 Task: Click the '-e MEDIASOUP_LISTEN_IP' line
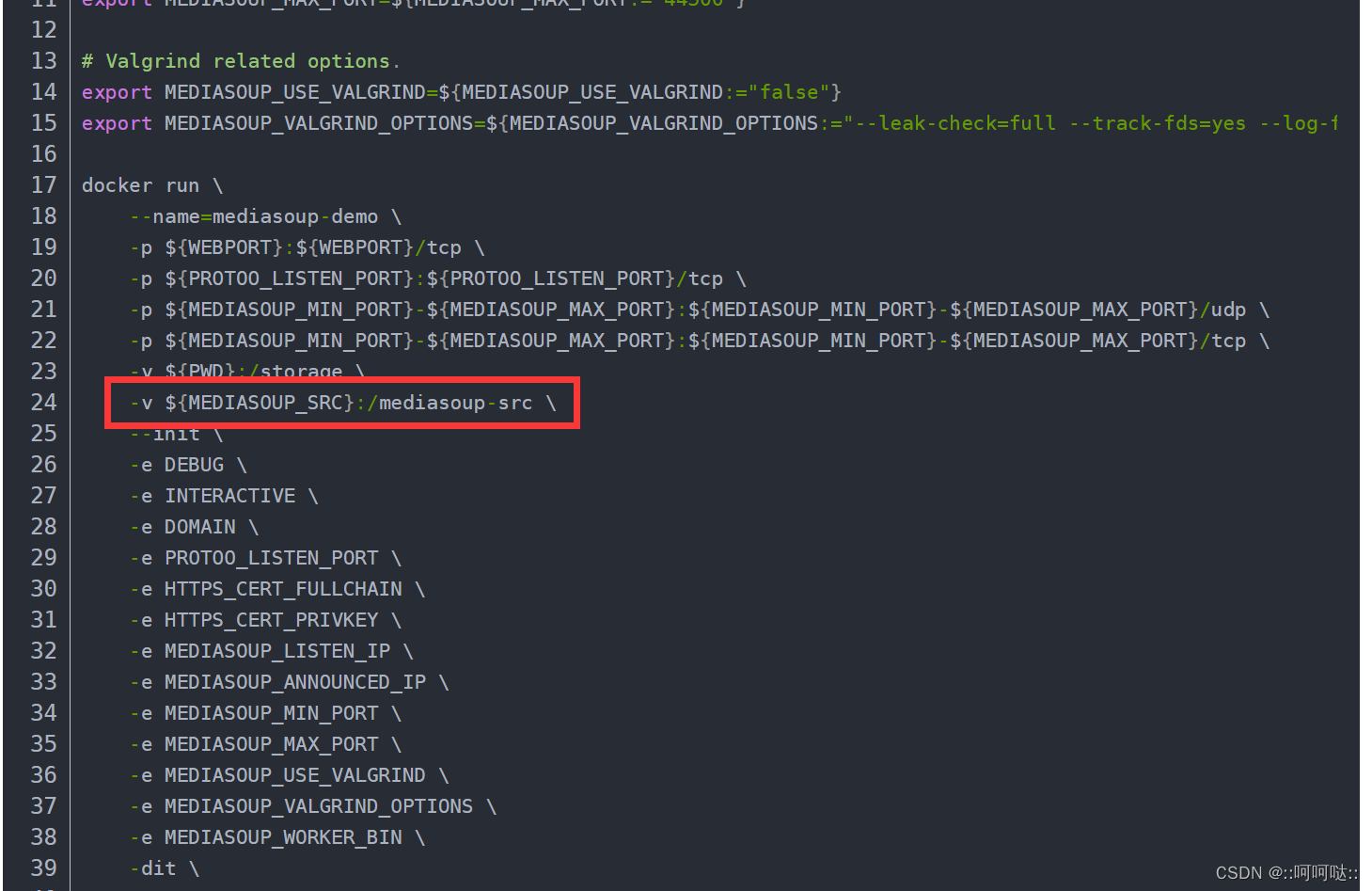click(x=272, y=651)
